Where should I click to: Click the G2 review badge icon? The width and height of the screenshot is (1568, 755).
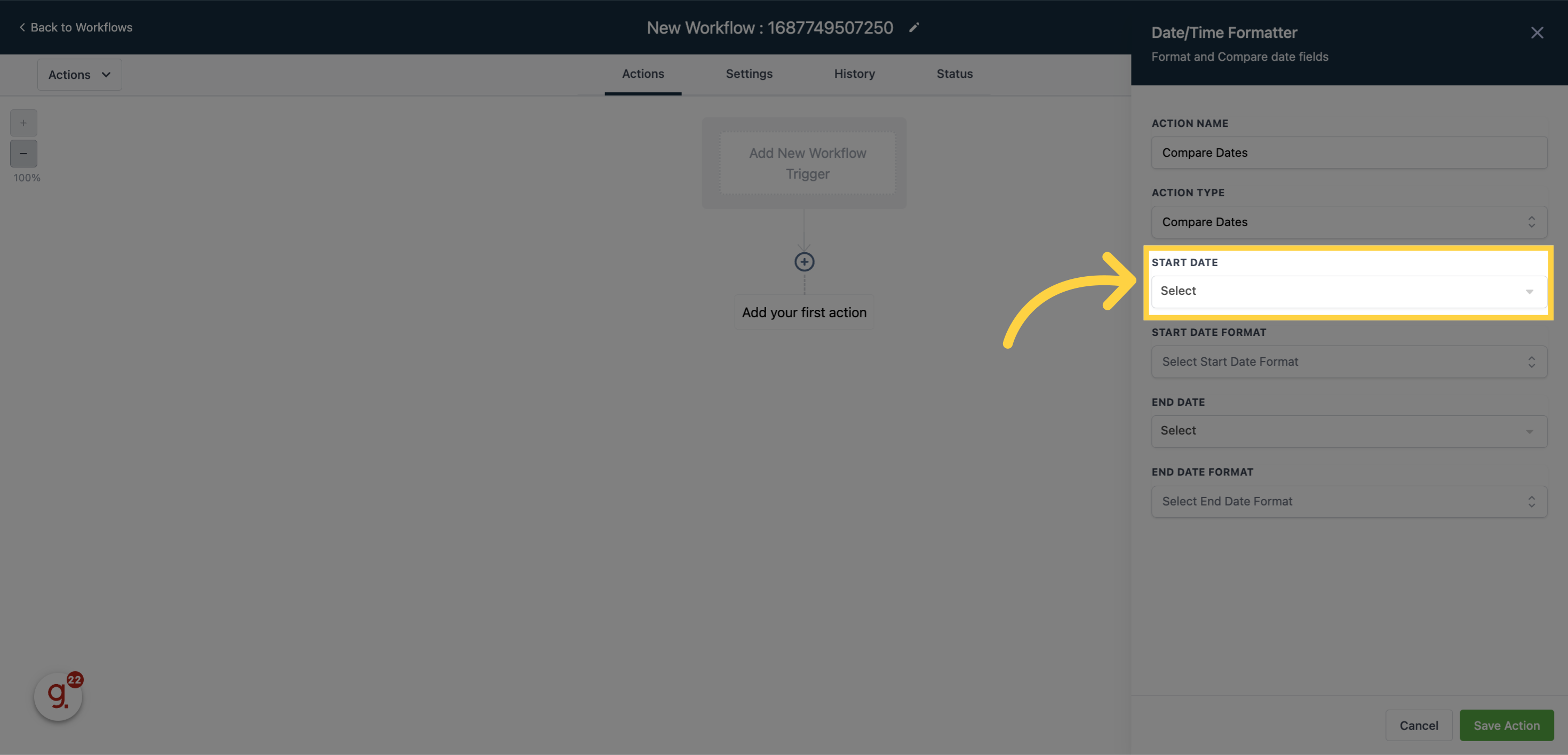pyautogui.click(x=58, y=694)
